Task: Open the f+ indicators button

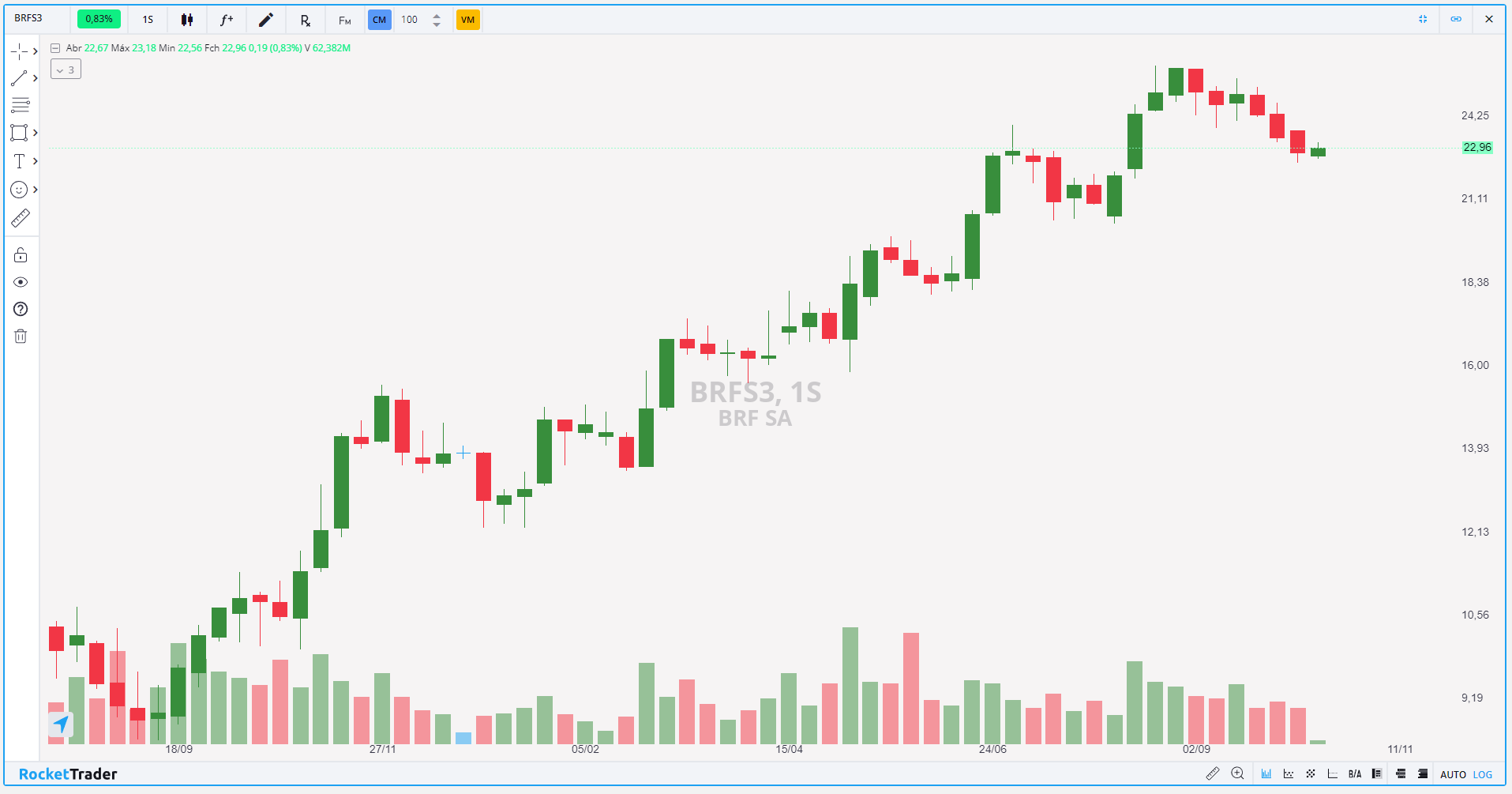Action: (x=227, y=20)
